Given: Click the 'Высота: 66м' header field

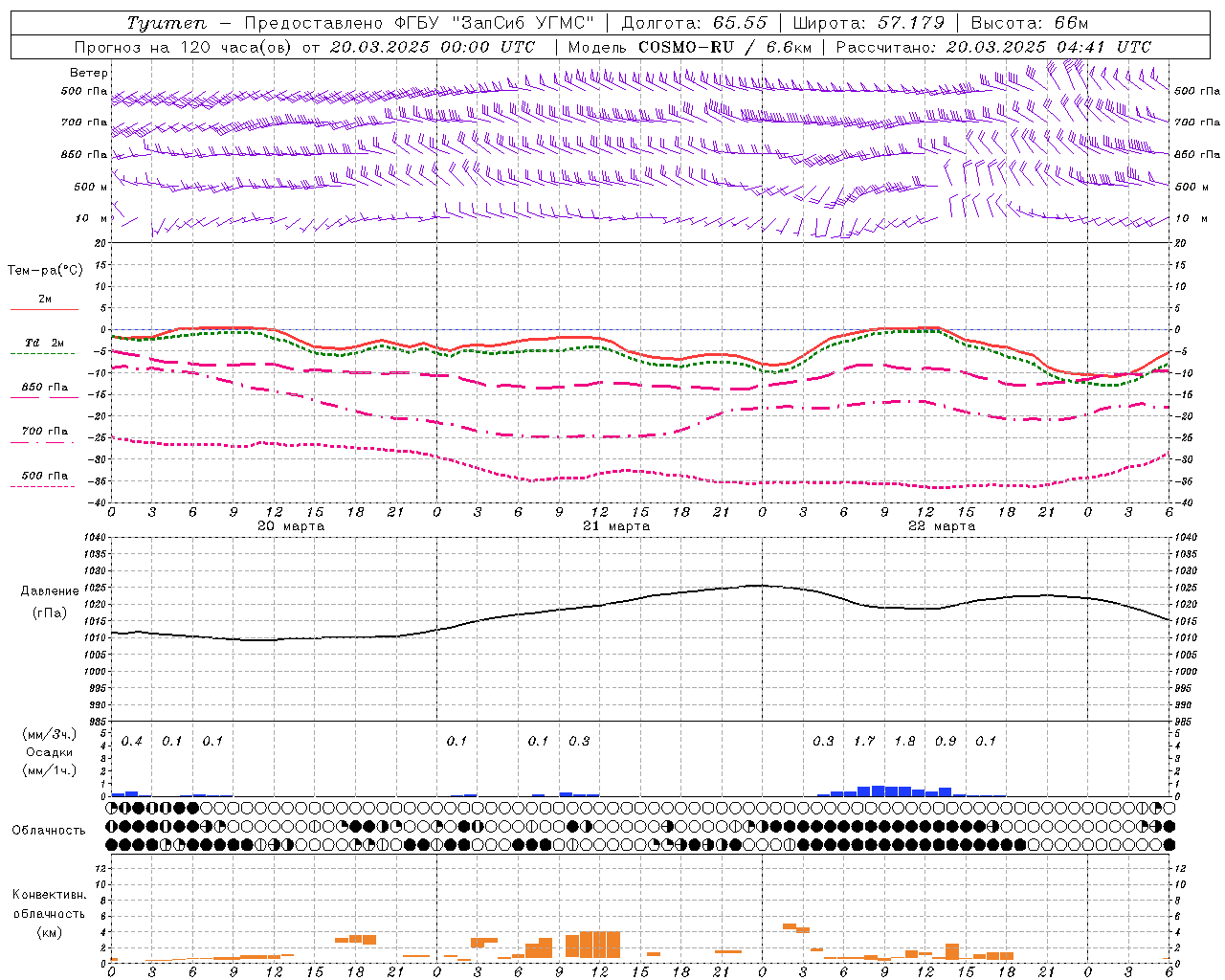Looking at the screenshot, I should [1030, 23].
